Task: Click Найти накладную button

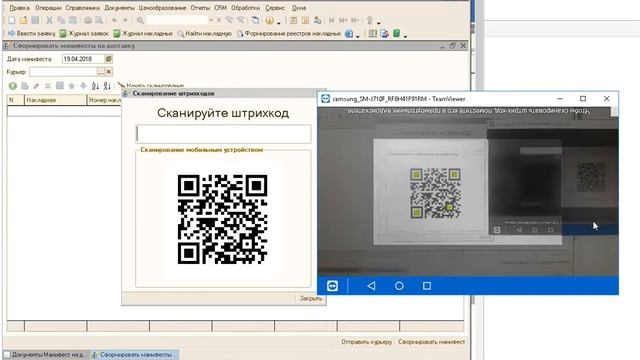Action: pos(204,33)
